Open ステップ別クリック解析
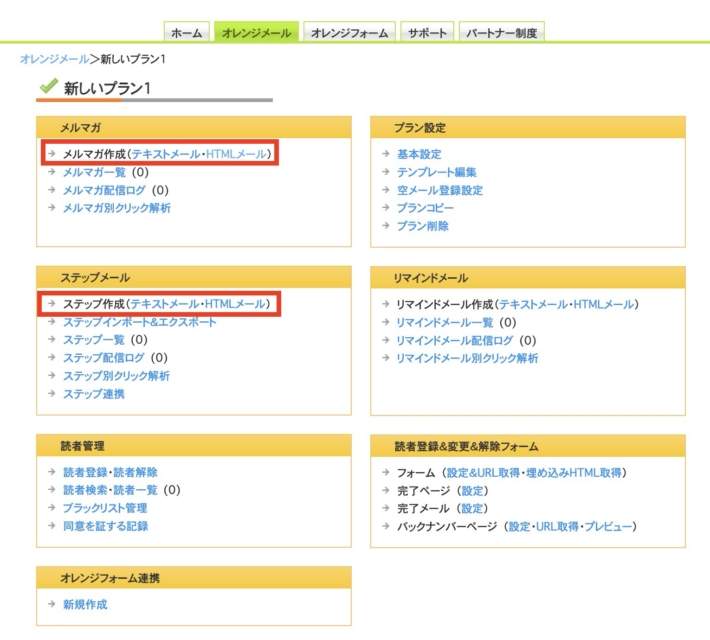 pyautogui.click(x=116, y=376)
